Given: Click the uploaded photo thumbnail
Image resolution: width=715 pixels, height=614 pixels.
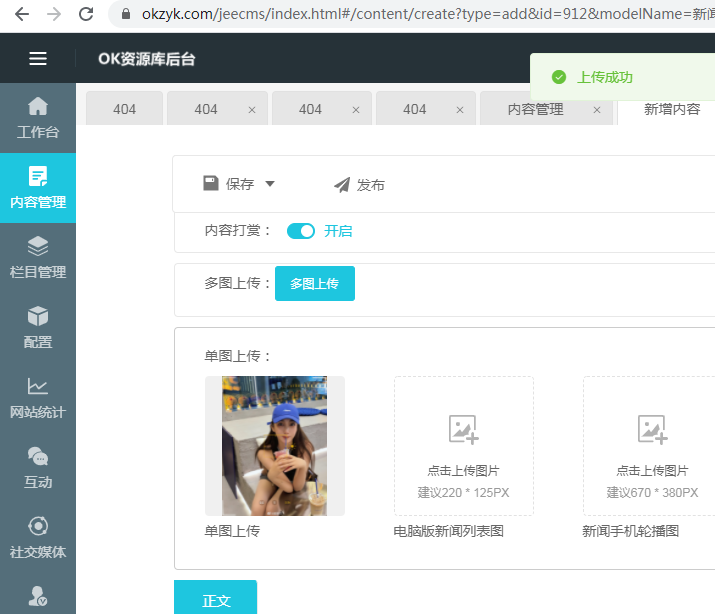Looking at the screenshot, I should point(274,446).
